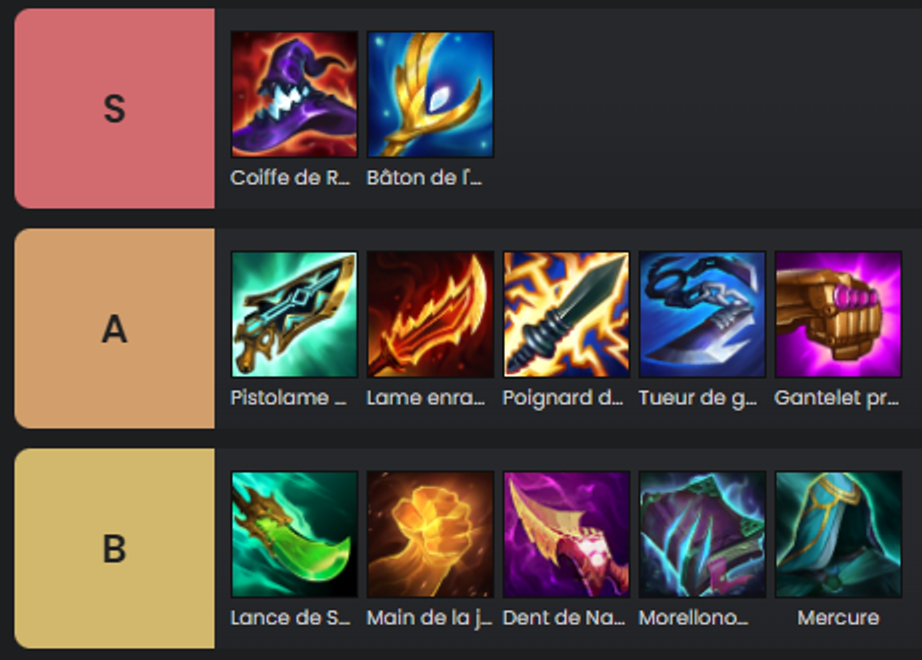The width and height of the screenshot is (922, 660).
Task: Select the golden Gantelet pr... gauntlet icon
Action: tap(838, 314)
